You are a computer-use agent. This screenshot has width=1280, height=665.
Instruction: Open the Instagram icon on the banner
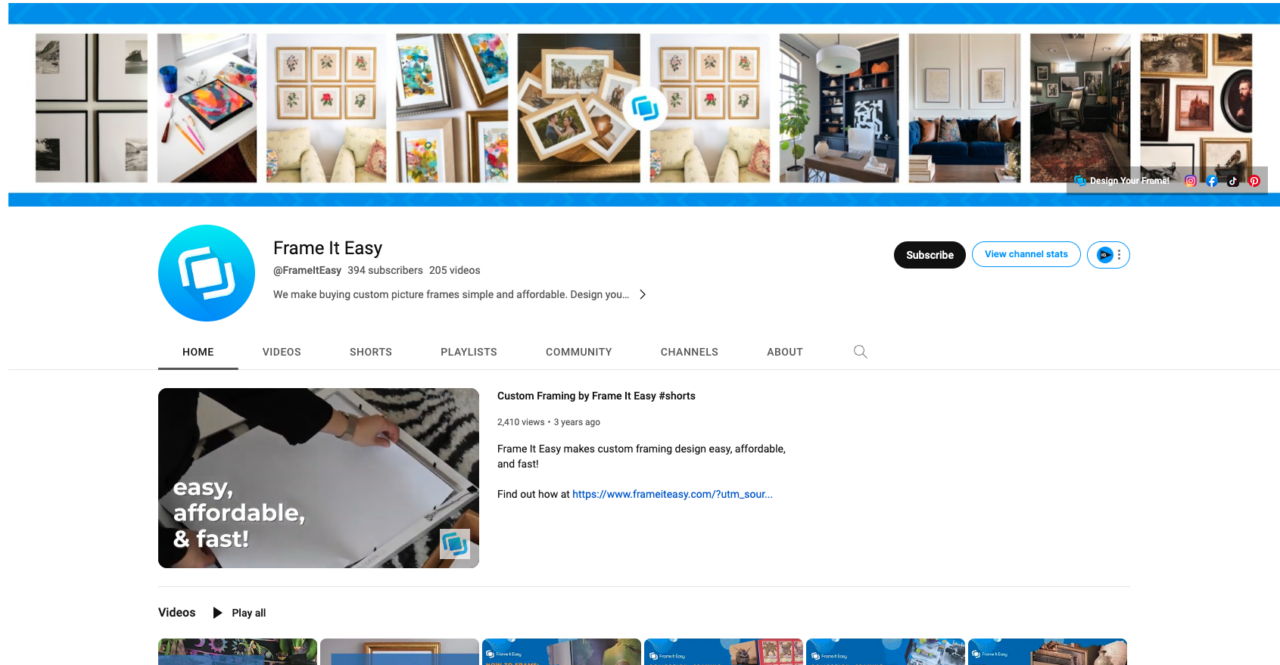tap(1190, 181)
